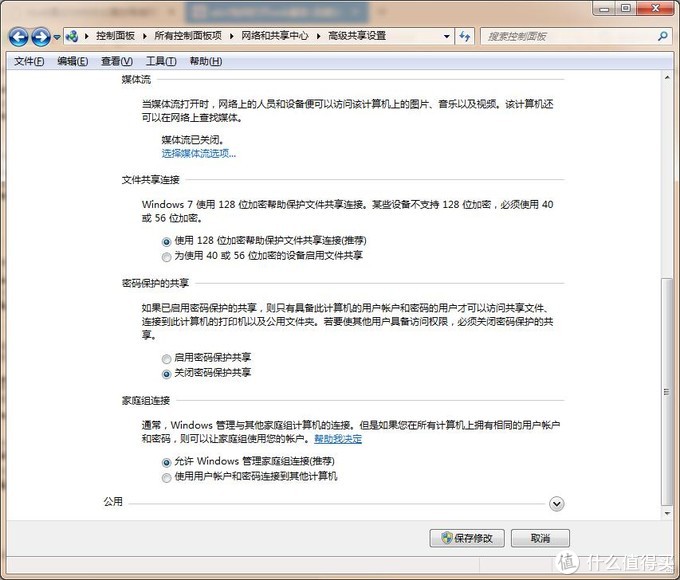
Task: Open the 编辑(E) menu
Action: 72,61
